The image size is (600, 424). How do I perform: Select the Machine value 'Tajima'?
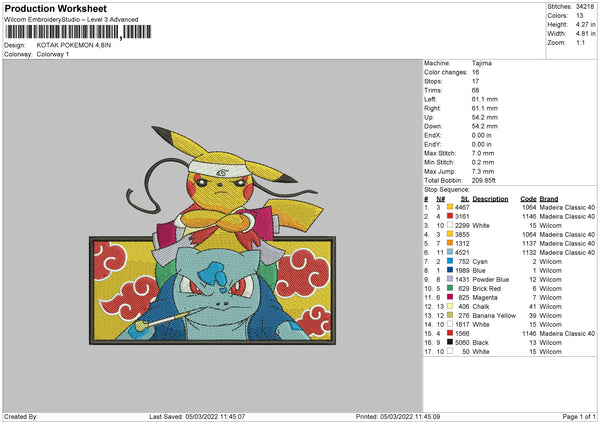coord(481,63)
